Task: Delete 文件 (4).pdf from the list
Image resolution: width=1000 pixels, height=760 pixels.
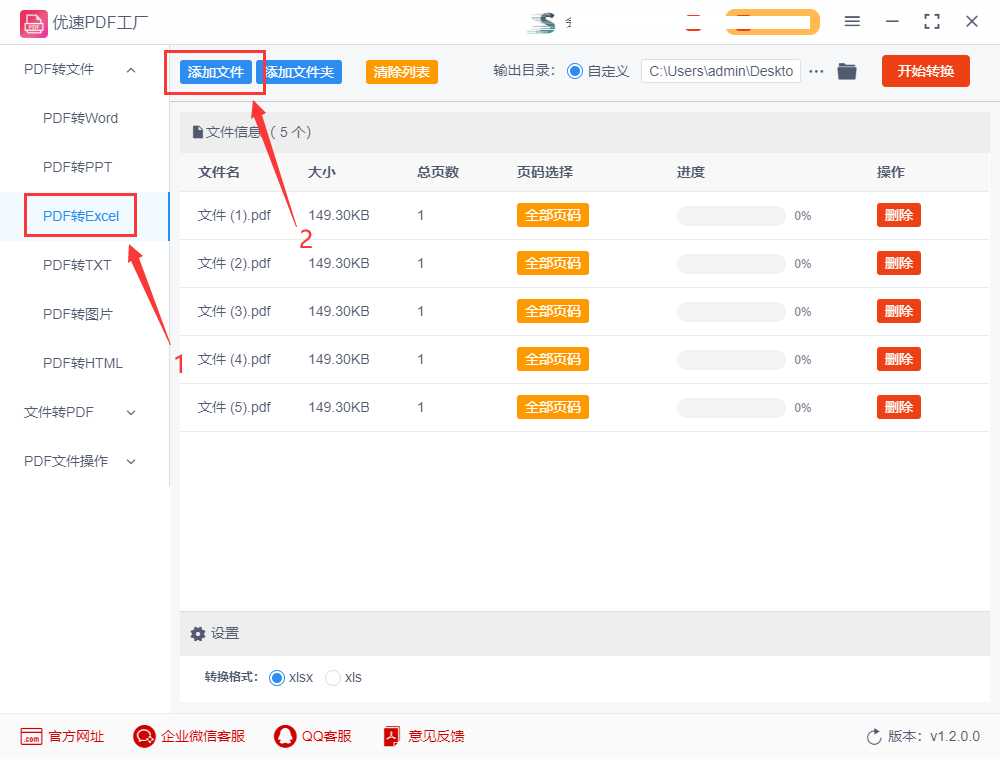Action: 899,360
